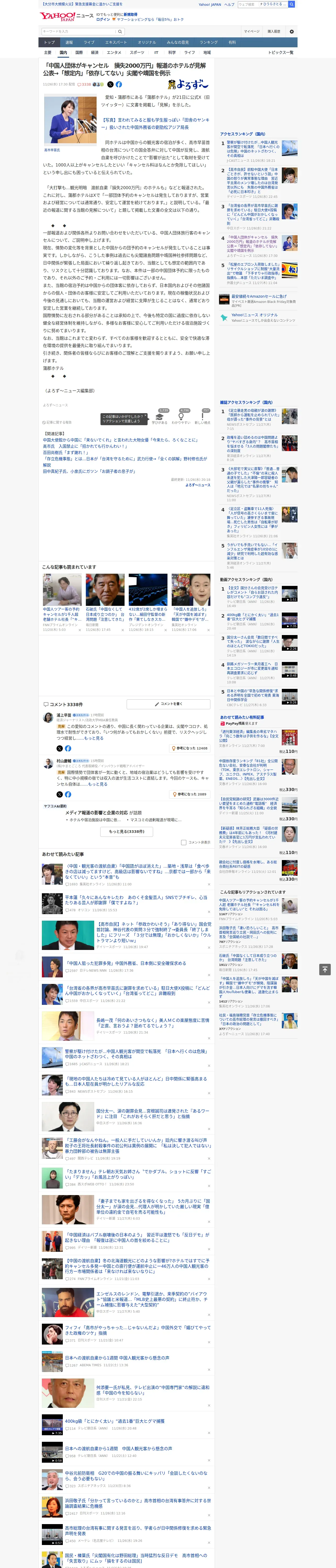Open the ランキング navigation tab

pyautogui.click(x=209, y=43)
